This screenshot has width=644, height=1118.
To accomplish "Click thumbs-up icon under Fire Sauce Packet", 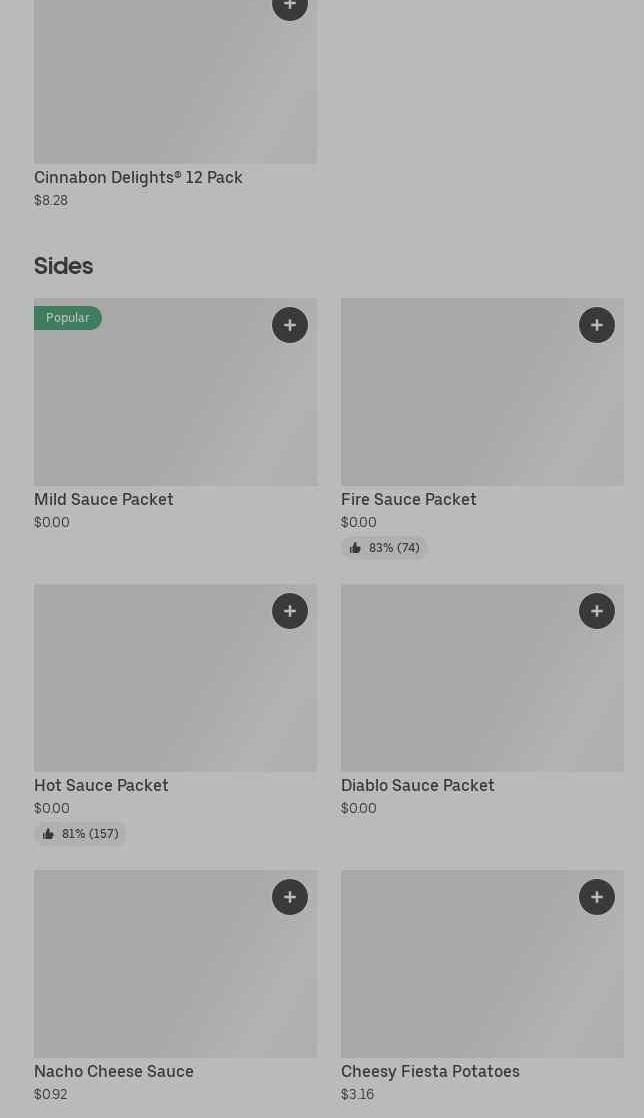I will coord(355,548).
